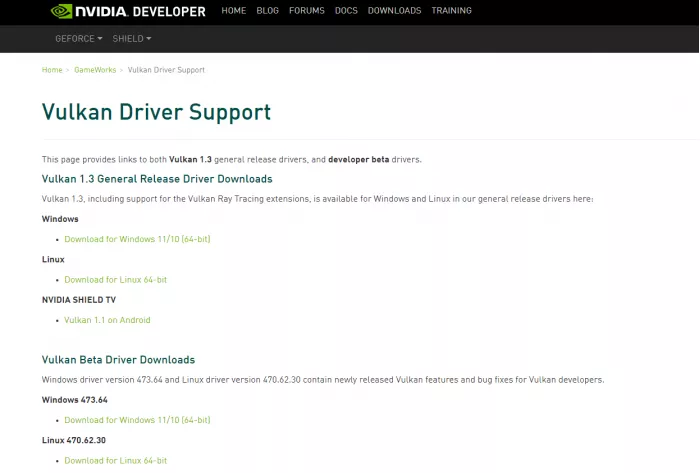Screen dimensions: 700x473
Task: Expand the GEFORCE dropdown
Action: (79, 39)
